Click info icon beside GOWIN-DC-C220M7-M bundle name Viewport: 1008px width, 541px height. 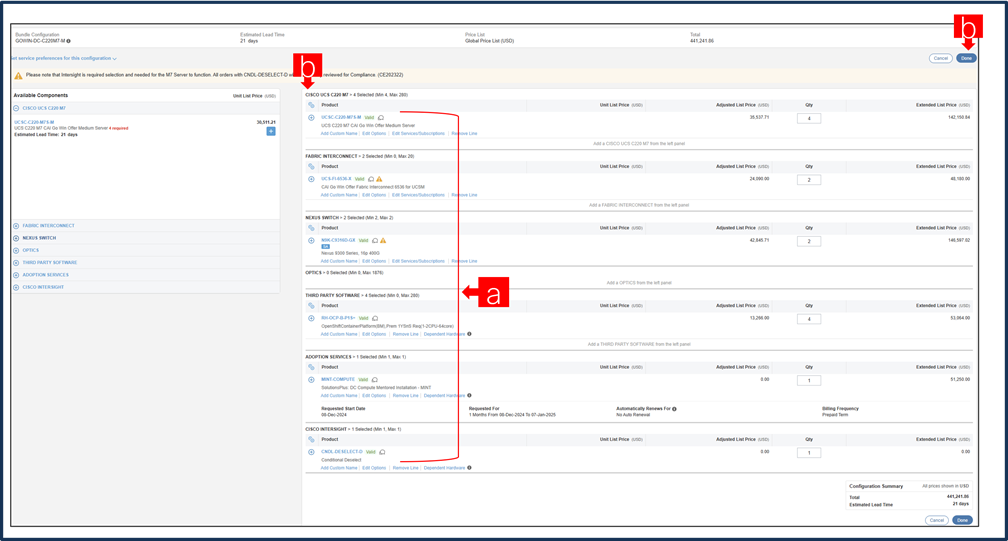[69, 41]
